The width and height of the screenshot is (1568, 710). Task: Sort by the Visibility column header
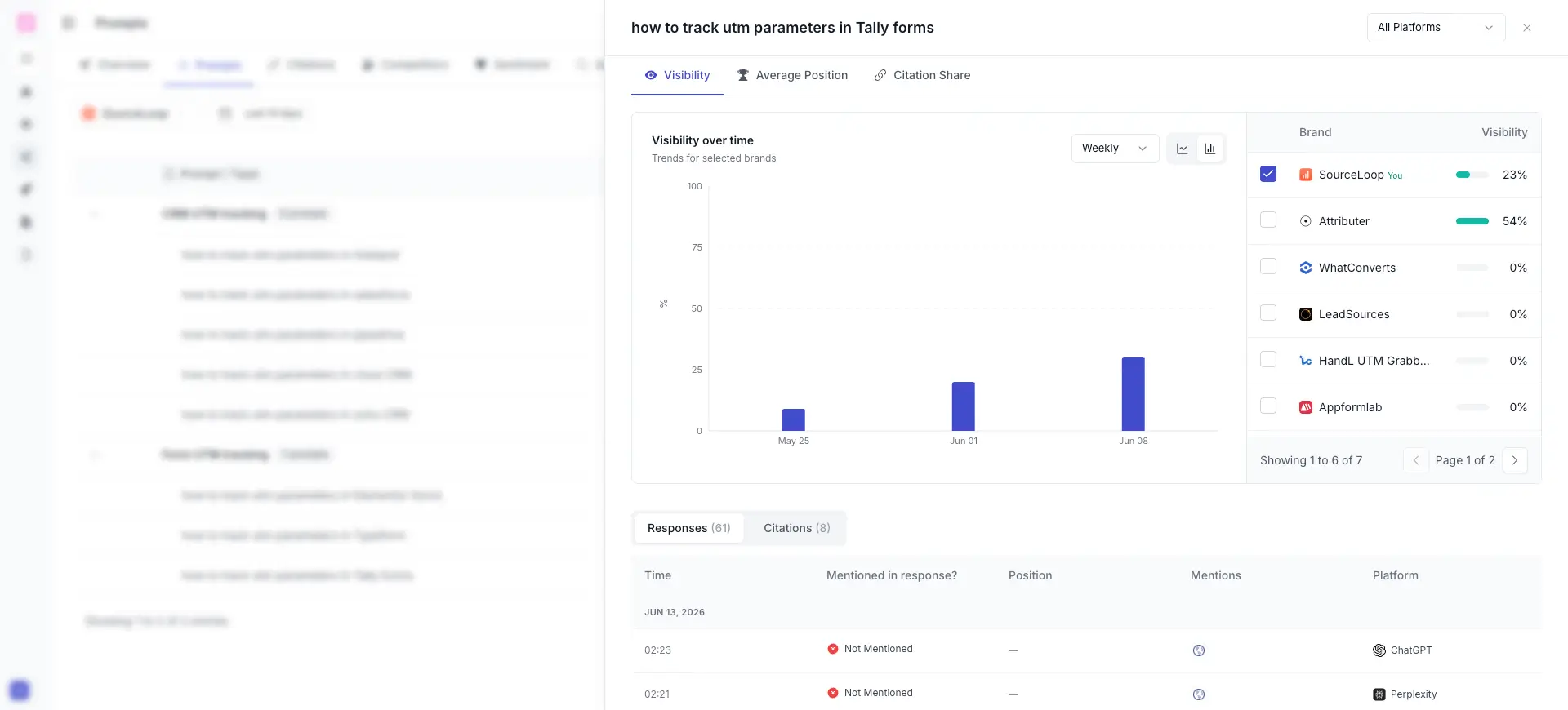(1504, 132)
